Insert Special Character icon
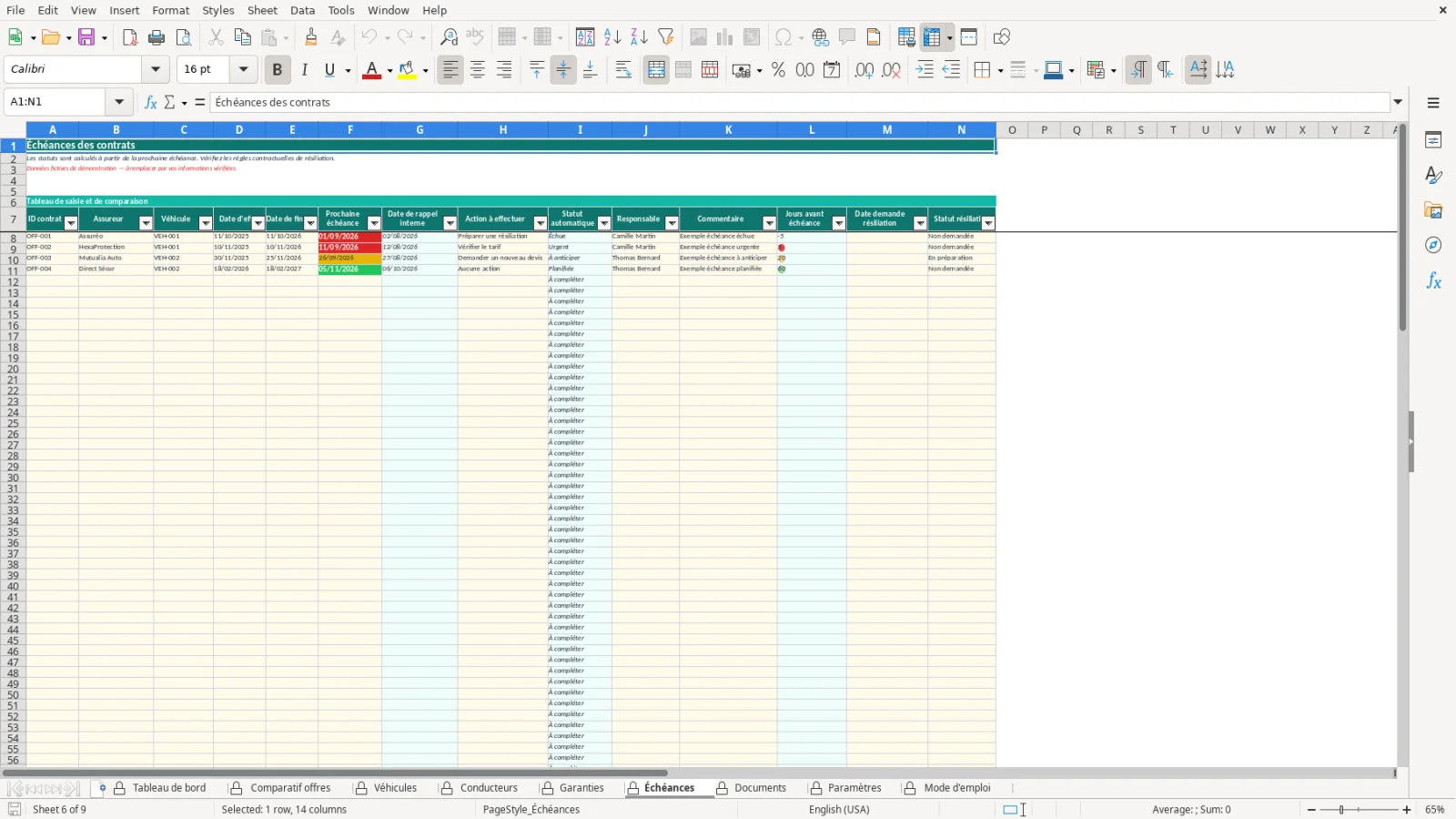The height and width of the screenshot is (819, 1456). [x=783, y=37]
